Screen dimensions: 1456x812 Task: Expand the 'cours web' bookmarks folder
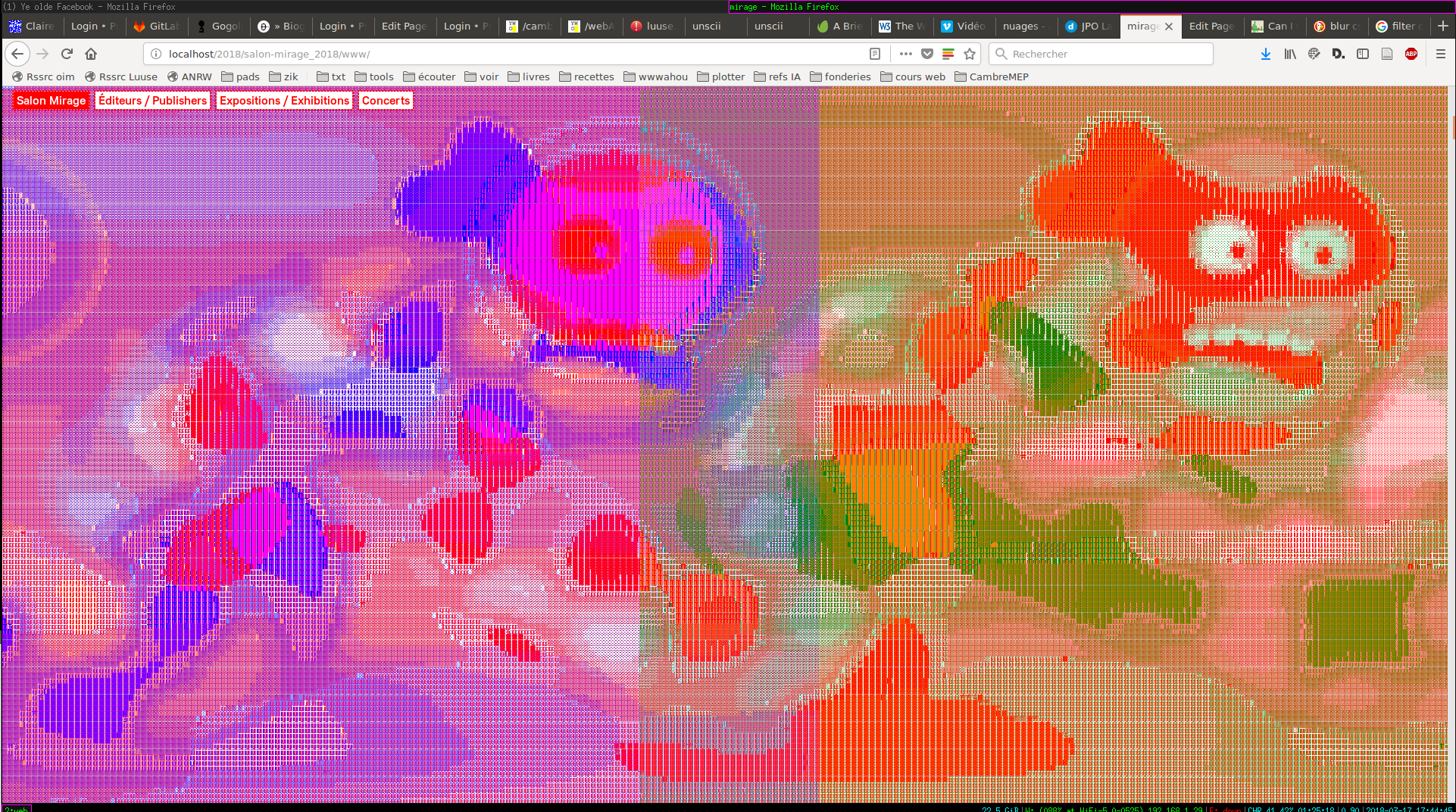click(x=912, y=77)
